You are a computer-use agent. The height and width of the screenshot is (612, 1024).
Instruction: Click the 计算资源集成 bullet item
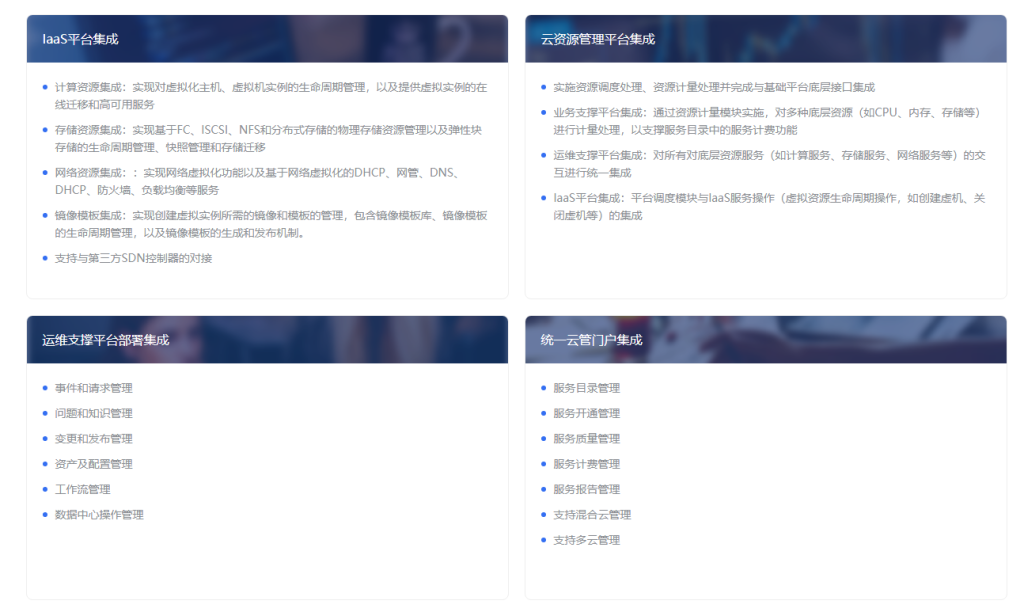[270, 95]
